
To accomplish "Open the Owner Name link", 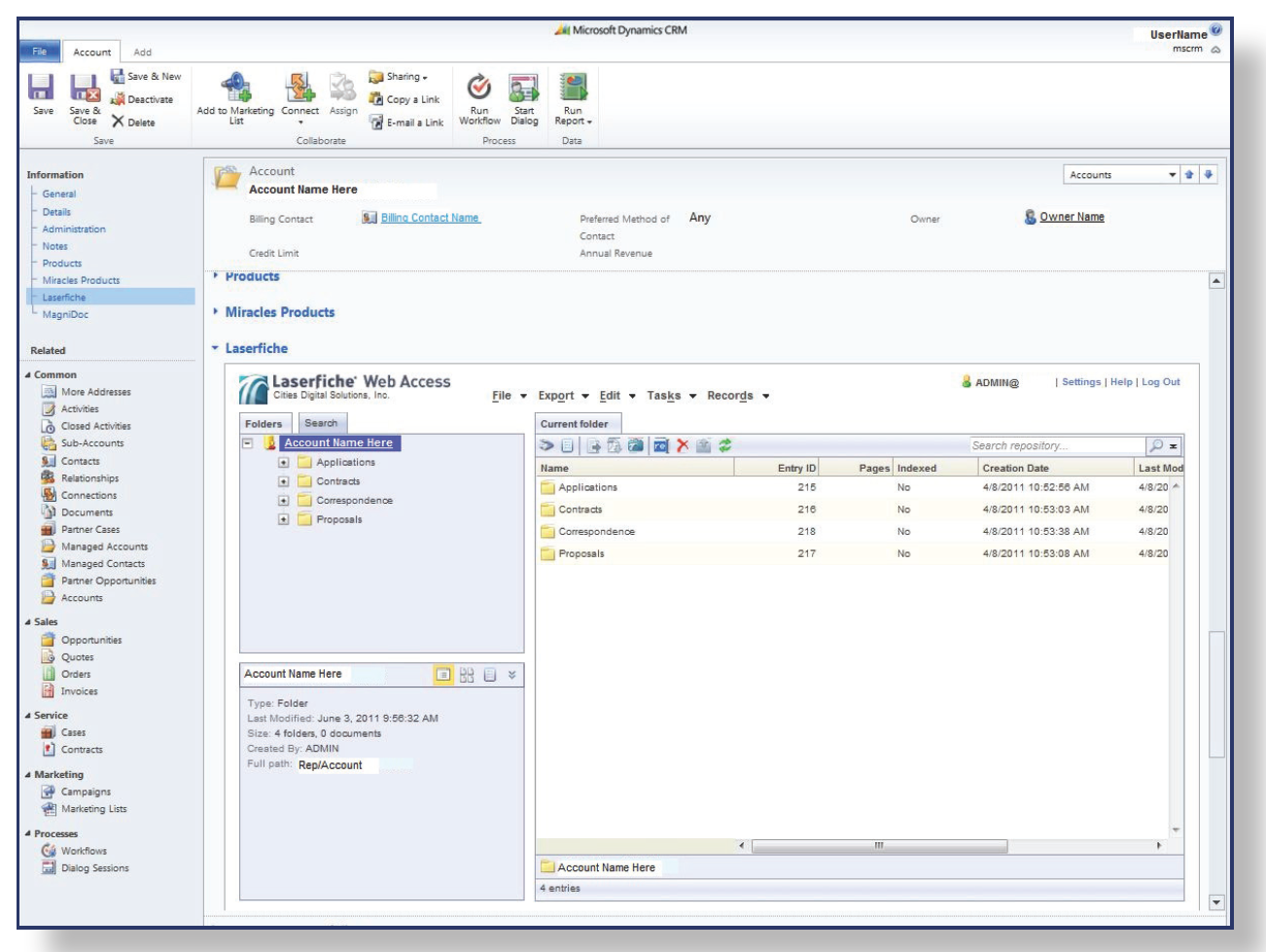I will click(1072, 217).
